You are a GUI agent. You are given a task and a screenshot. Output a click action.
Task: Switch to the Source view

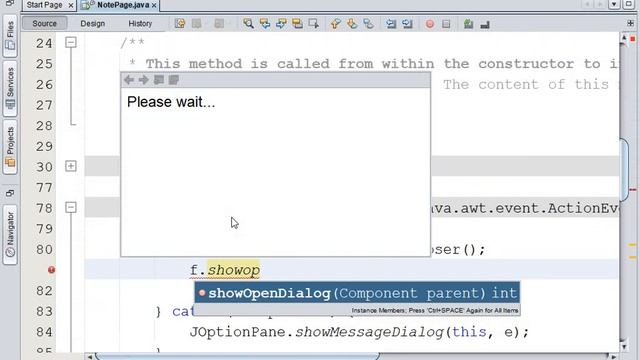[x=44, y=23]
